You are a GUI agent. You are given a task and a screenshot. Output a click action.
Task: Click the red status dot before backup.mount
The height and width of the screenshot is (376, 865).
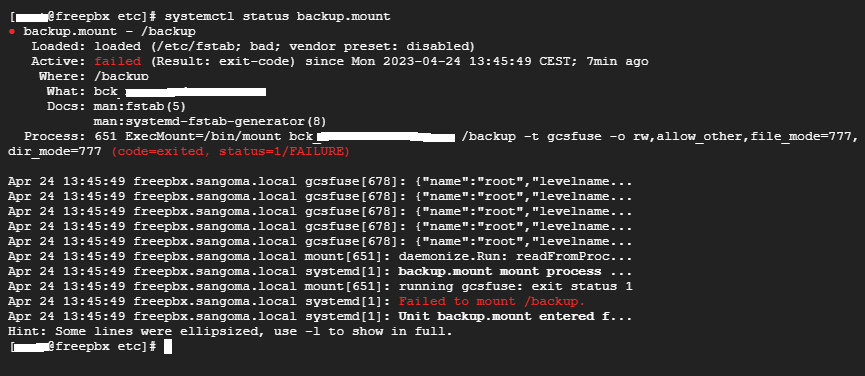pos(12,32)
